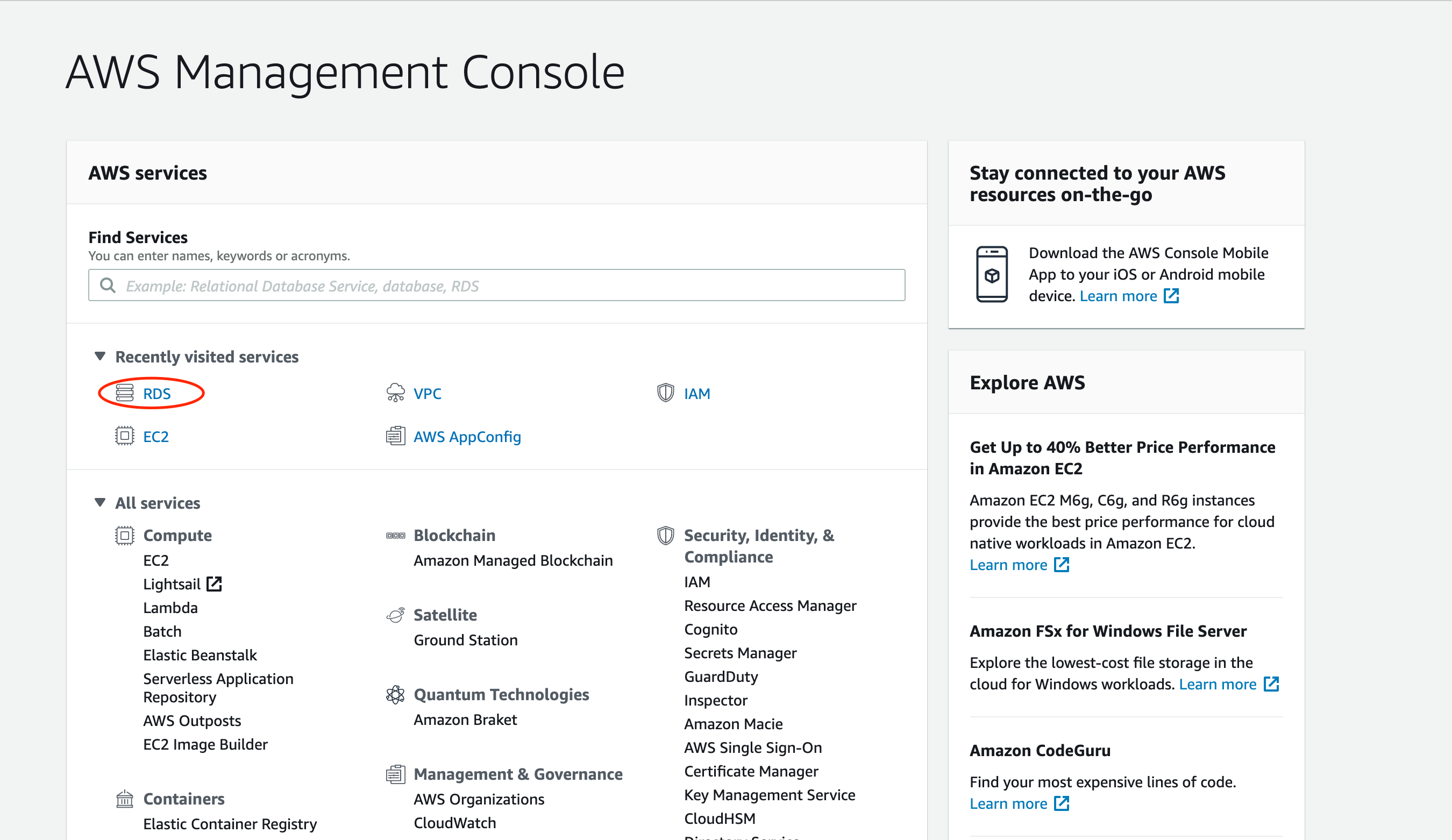
Task: Click the Quantum Technologies atom icon
Action: click(395, 695)
